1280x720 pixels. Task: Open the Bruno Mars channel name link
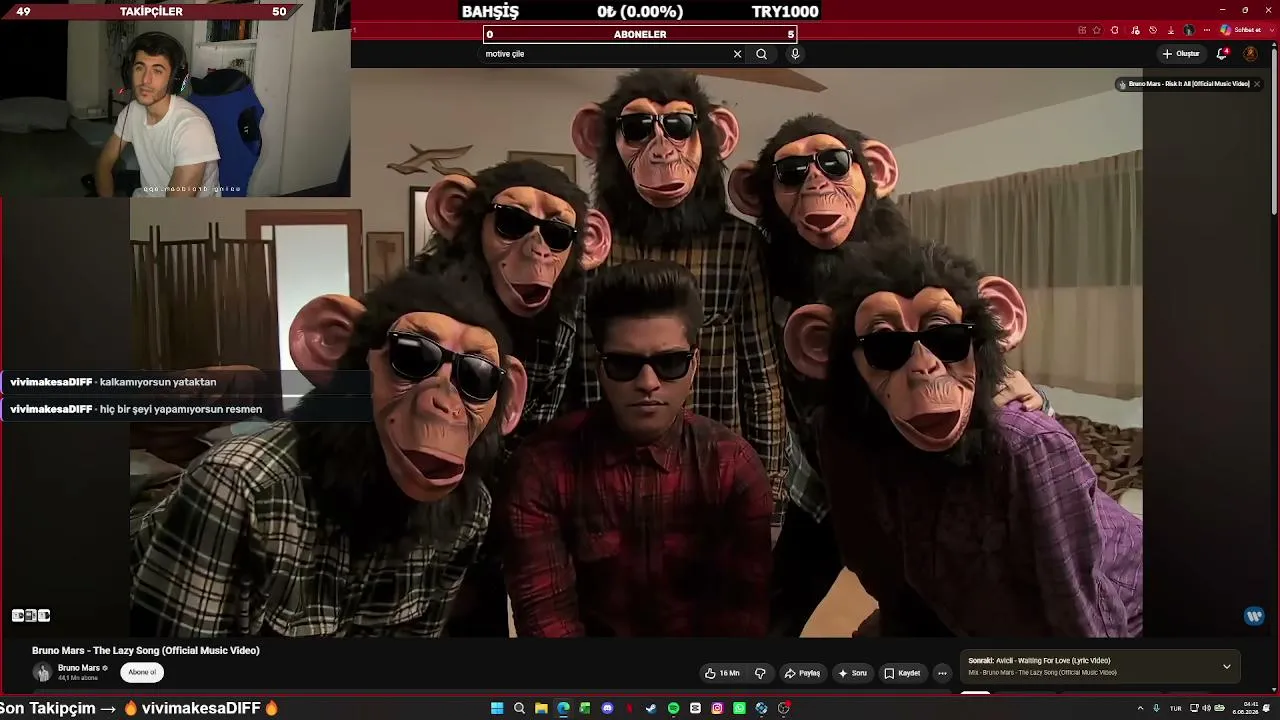pyautogui.click(x=79, y=668)
